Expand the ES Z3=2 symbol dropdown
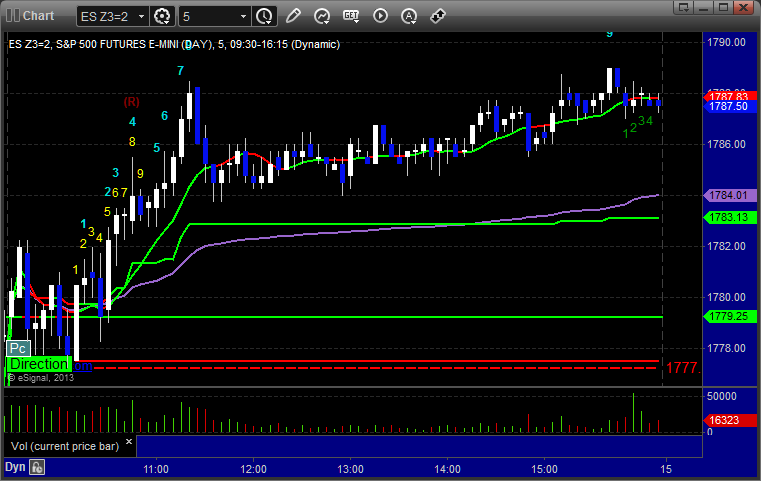Viewport: 761px width, 481px height. pyautogui.click(x=141, y=17)
